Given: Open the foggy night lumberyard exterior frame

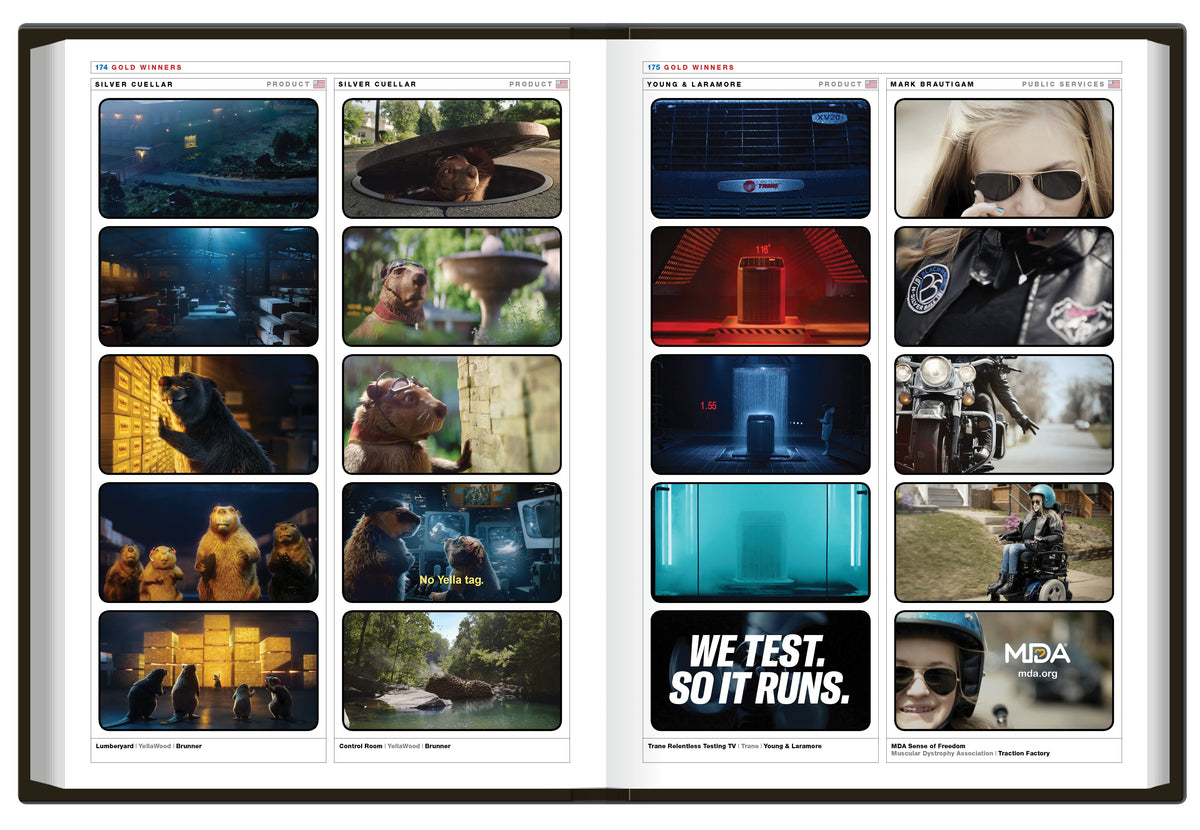Looking at the screenshot, I should [x=208, y=158].
